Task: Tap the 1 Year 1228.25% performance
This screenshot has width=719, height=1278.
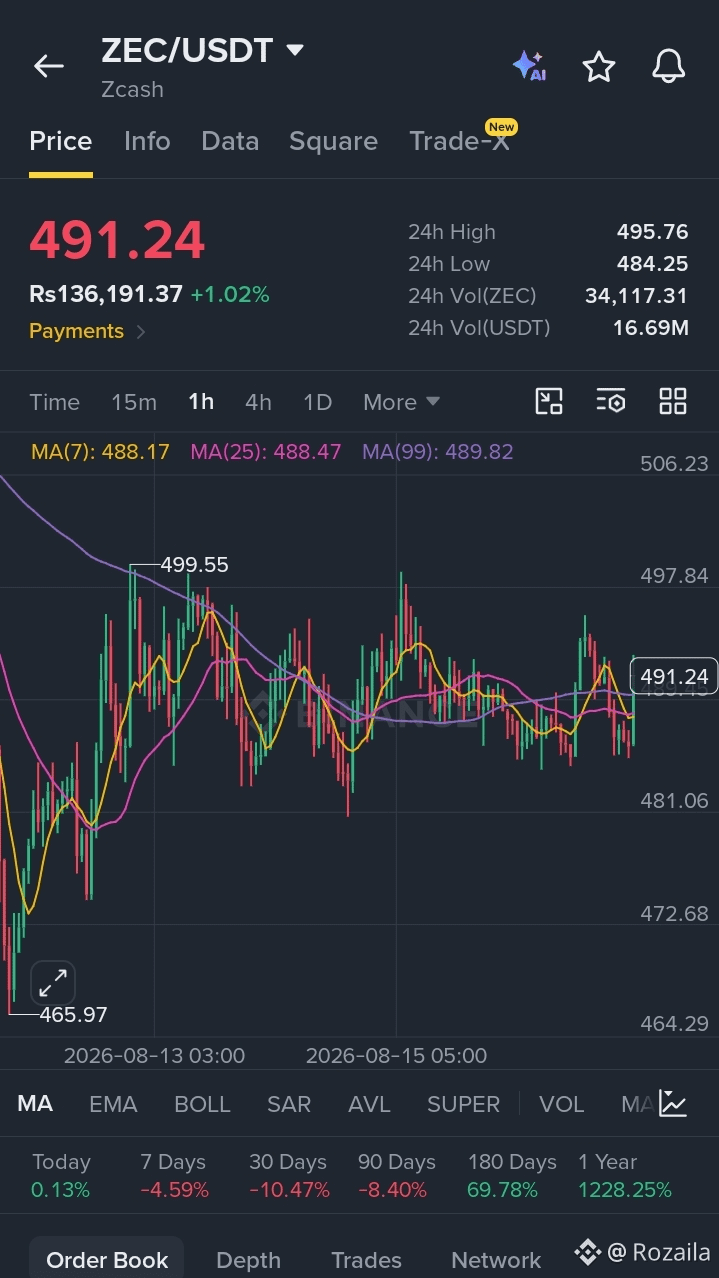Action: click(625, 1176)
